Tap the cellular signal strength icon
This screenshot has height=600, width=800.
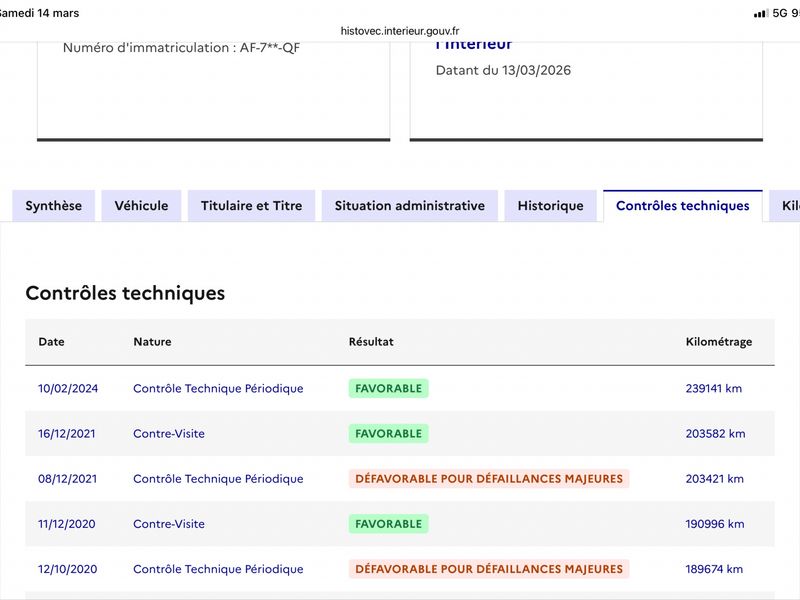point(760,13)
